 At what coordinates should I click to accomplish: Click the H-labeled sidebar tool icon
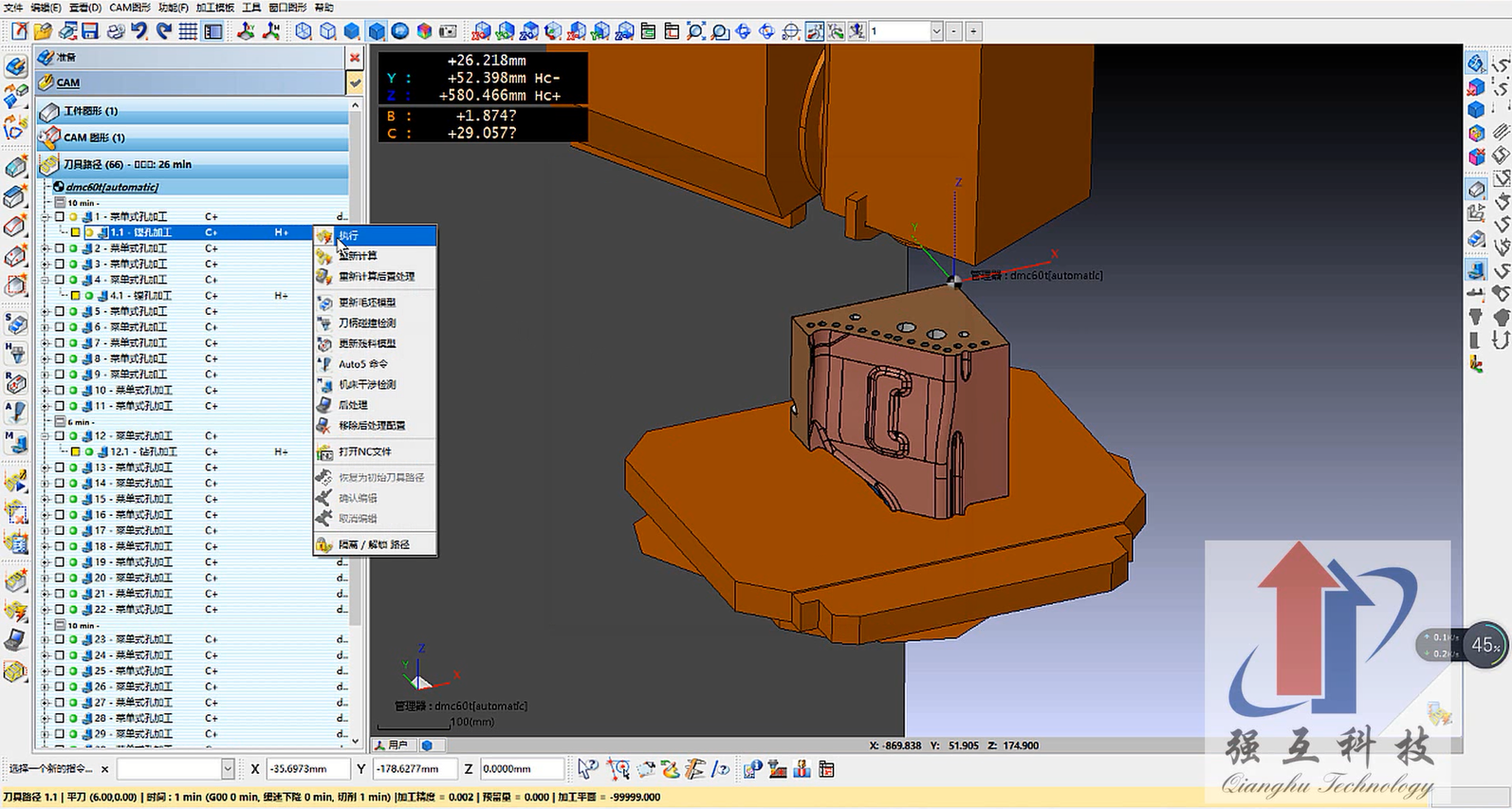[x=15, y=353]
